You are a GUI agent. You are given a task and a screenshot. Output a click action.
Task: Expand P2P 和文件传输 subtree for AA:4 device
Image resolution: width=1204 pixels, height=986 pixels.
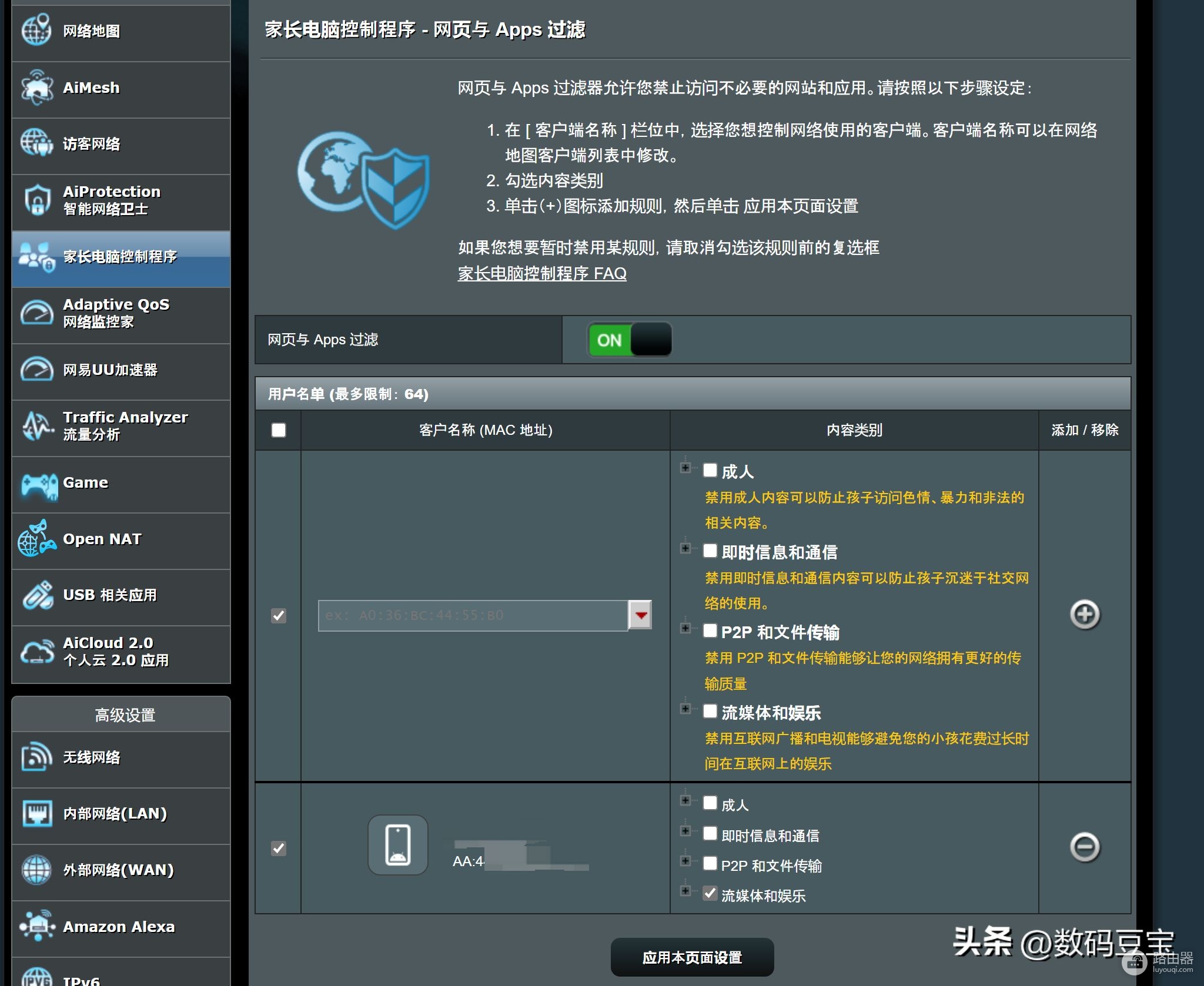[x=685, y=861]
